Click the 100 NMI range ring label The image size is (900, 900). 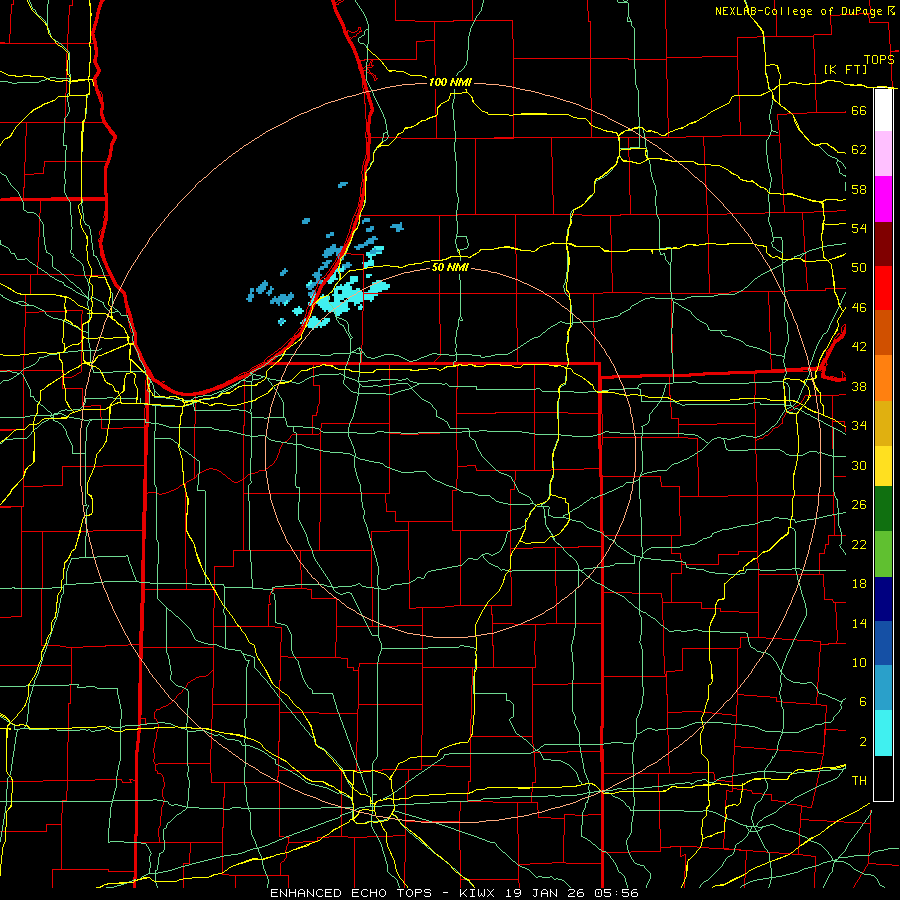click(450, 83)
